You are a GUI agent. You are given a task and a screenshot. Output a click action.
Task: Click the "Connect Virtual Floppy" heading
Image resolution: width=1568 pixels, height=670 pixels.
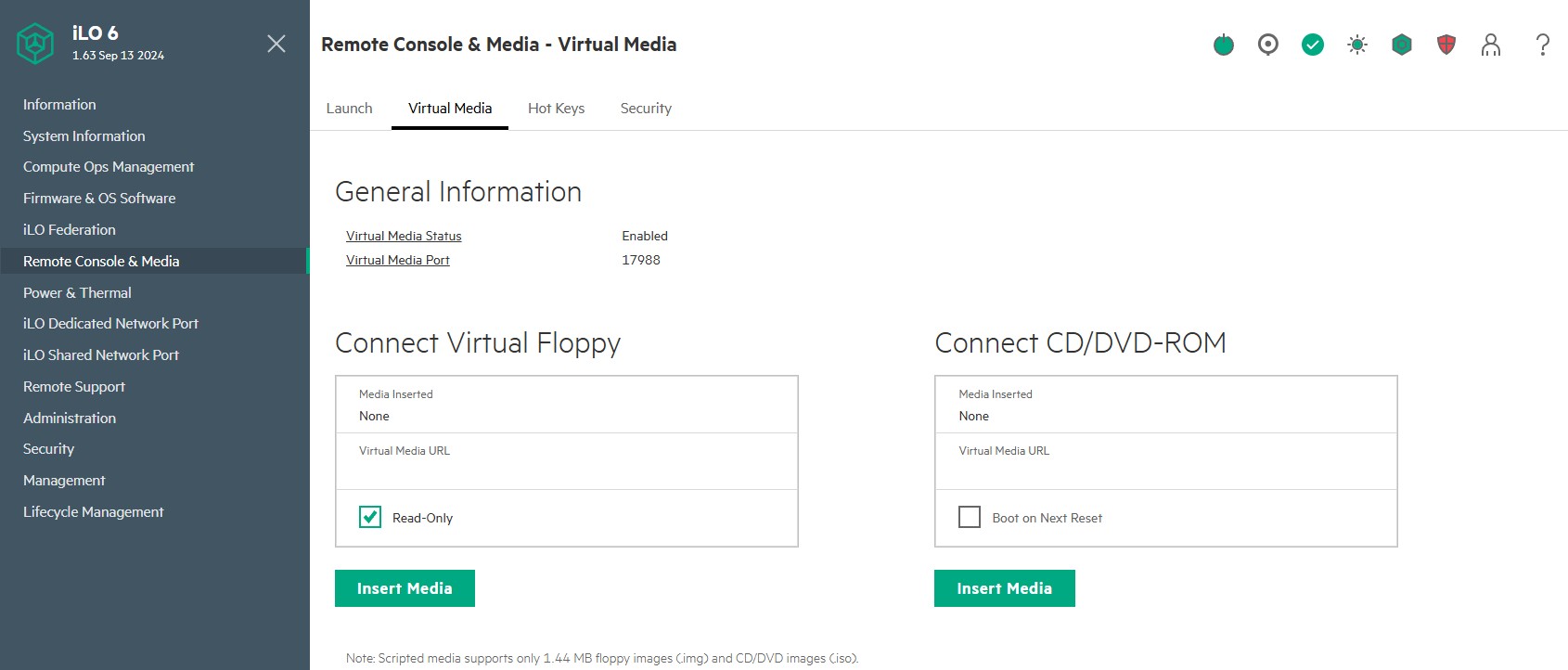click(x=478, y=343)
